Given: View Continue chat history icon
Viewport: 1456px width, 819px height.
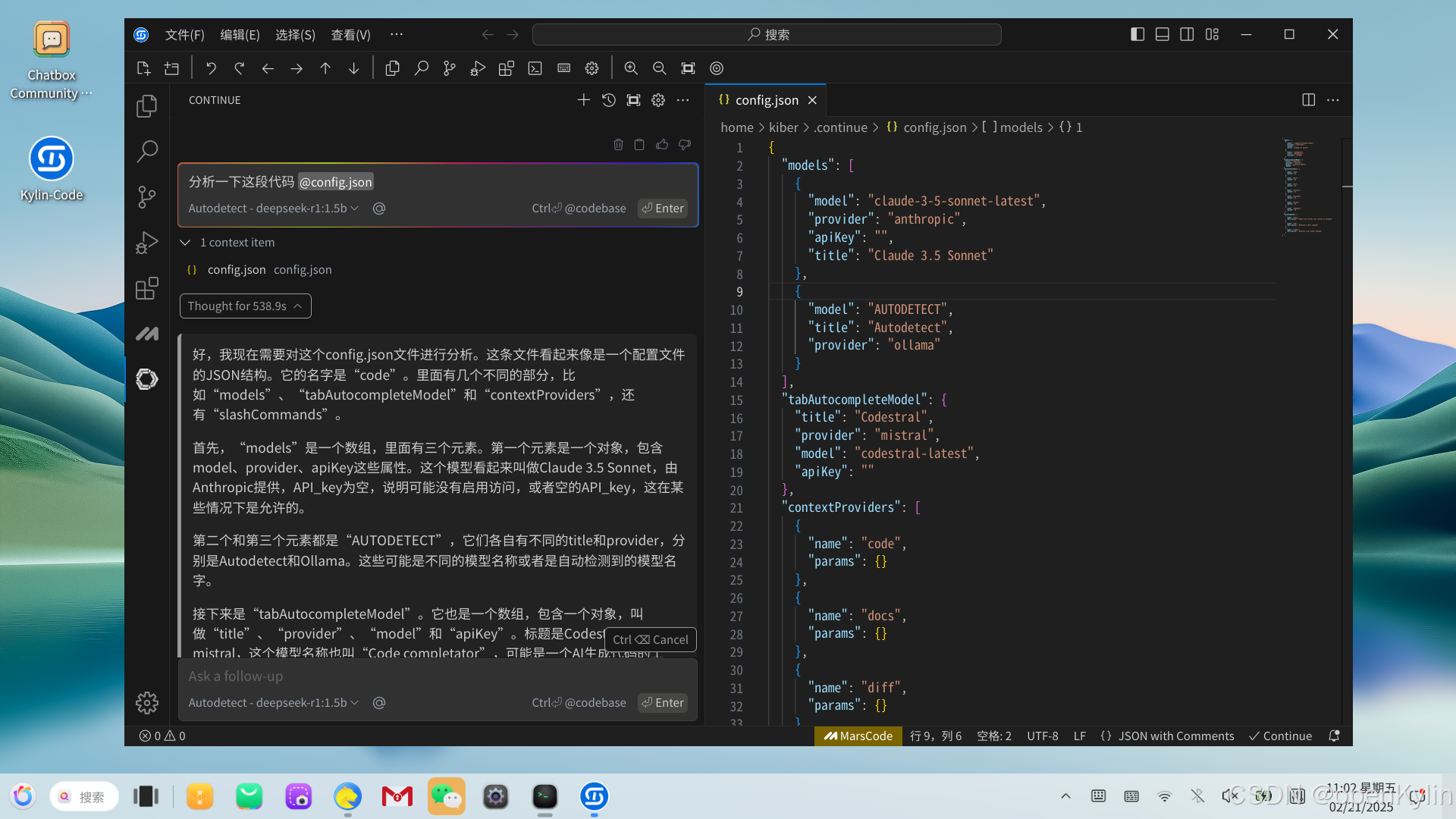Looking at the screenshot, I should click(608, 100).
